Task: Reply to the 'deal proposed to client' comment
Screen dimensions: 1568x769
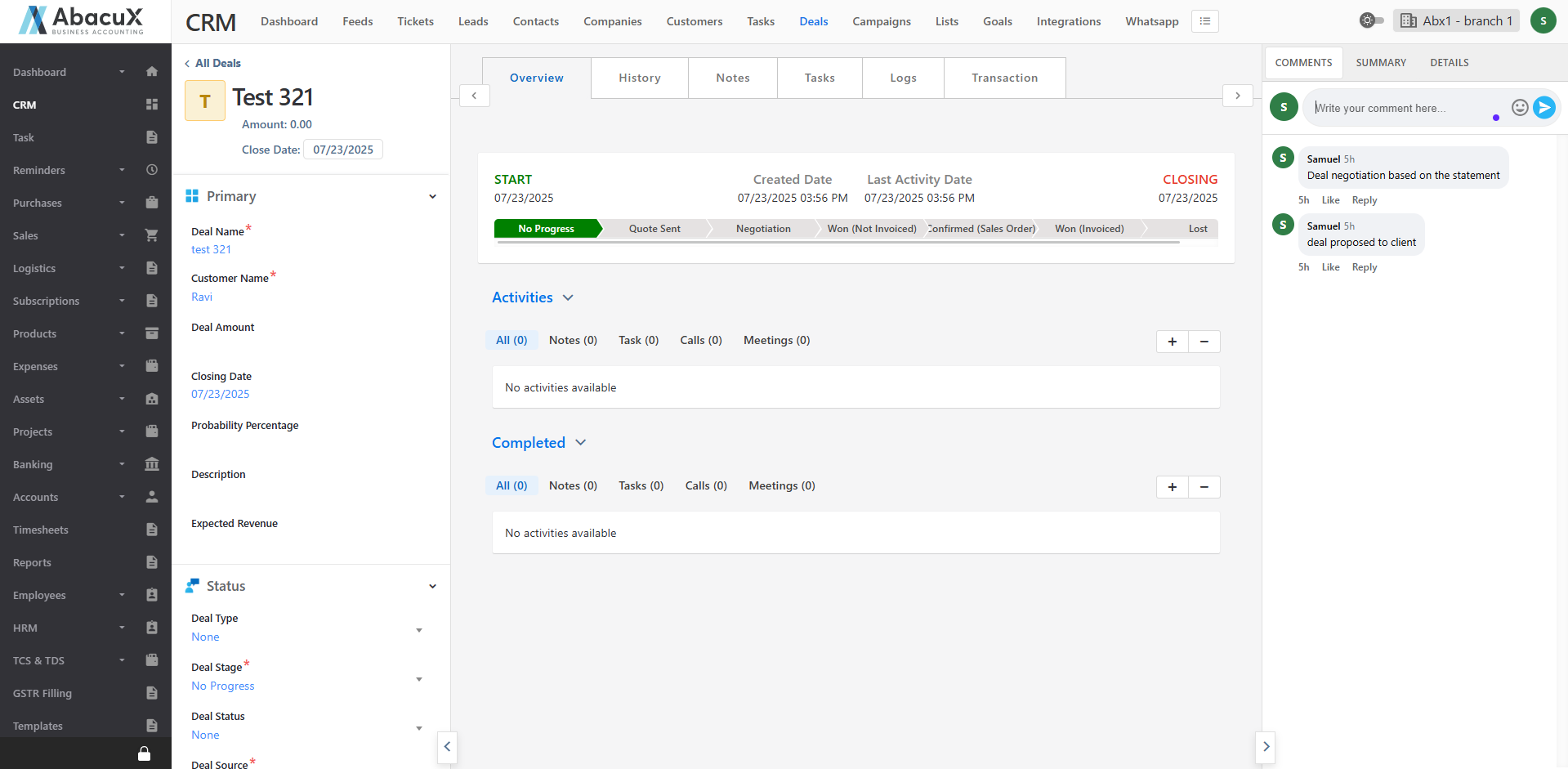Action: 1364,267
